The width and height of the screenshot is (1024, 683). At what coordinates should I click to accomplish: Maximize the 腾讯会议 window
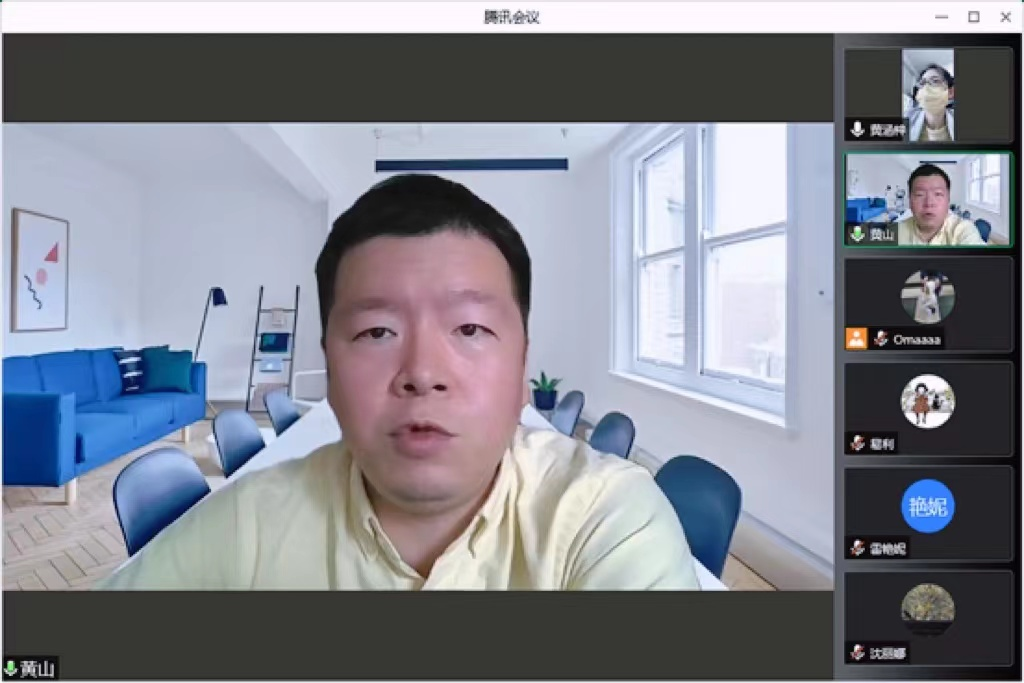coord(973,17)
